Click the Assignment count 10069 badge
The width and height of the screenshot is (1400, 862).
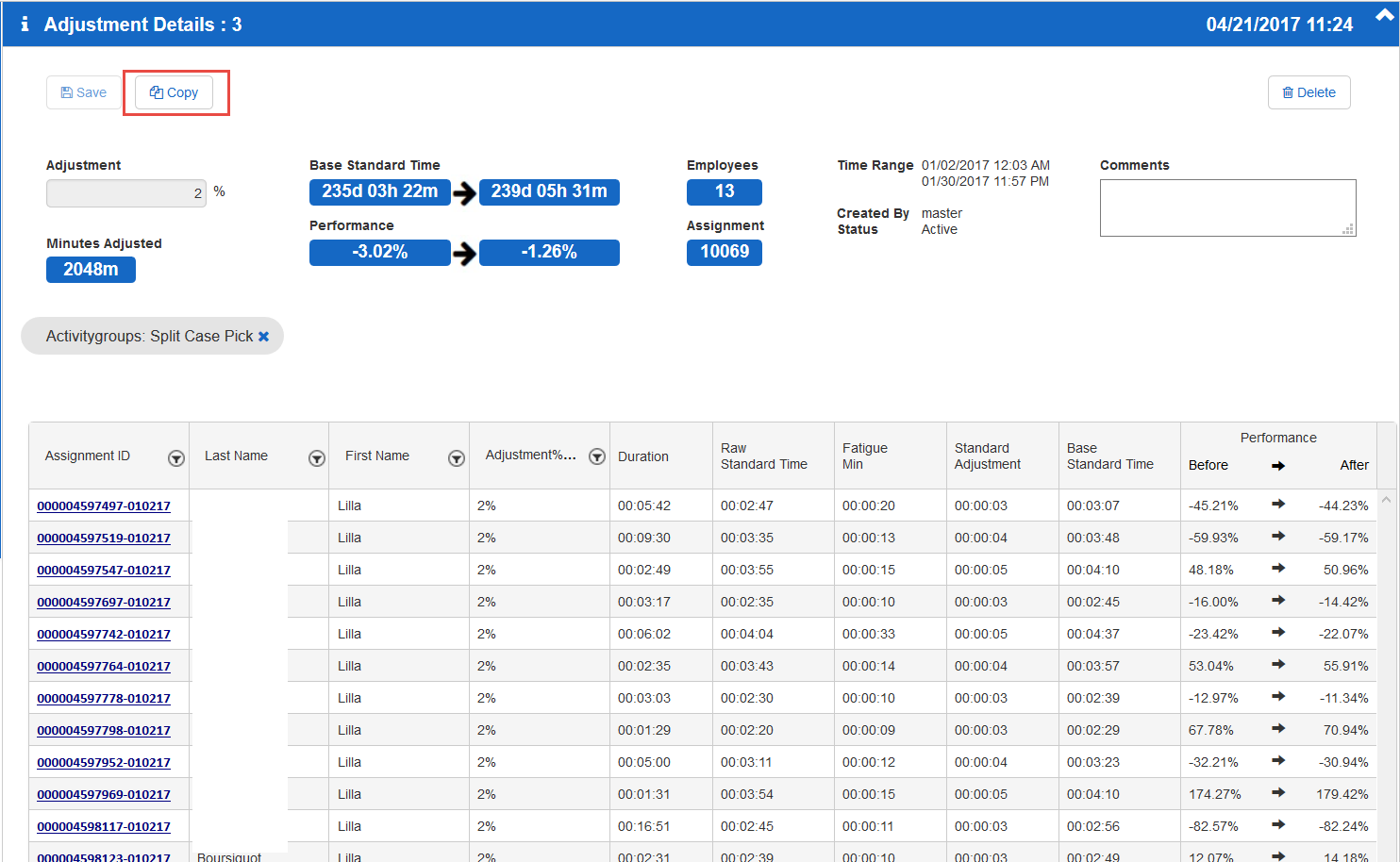click(725, 253)
